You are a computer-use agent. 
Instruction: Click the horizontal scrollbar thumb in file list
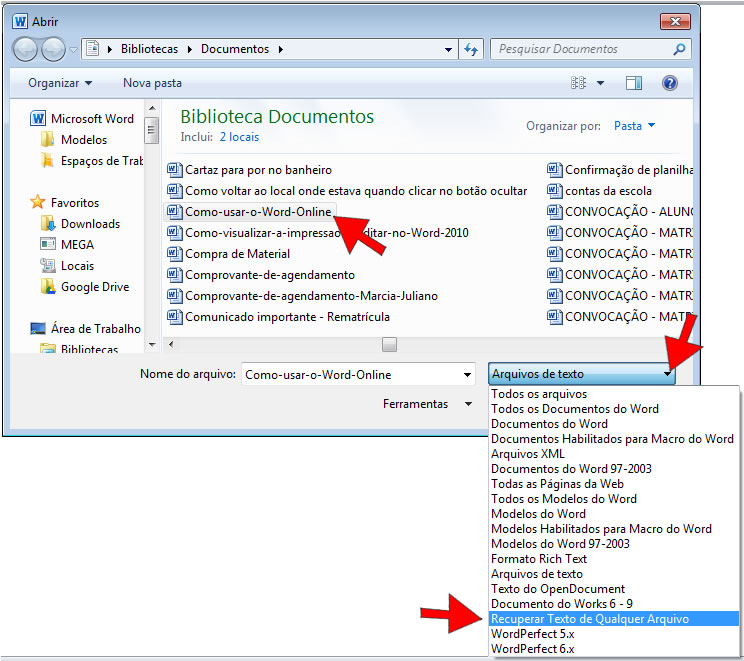389,344
